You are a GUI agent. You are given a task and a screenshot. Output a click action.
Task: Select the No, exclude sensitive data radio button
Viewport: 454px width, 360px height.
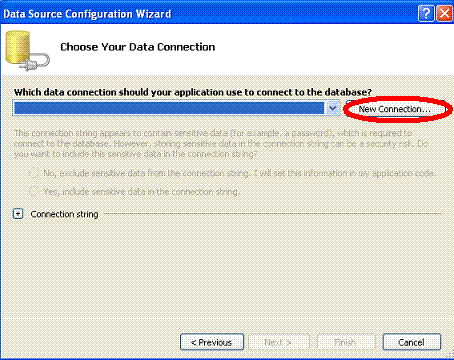coord(34,173)
